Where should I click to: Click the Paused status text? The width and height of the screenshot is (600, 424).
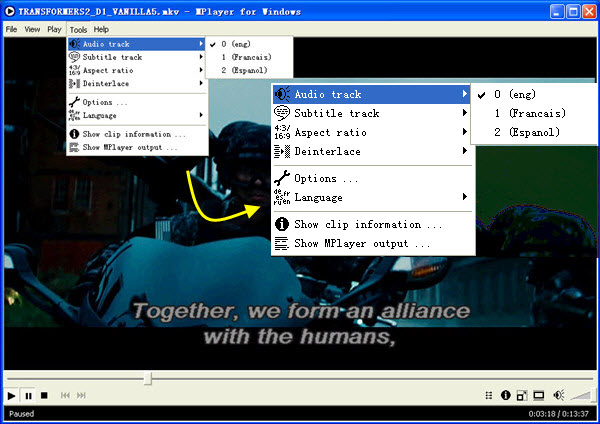click(x=21, y=414)
